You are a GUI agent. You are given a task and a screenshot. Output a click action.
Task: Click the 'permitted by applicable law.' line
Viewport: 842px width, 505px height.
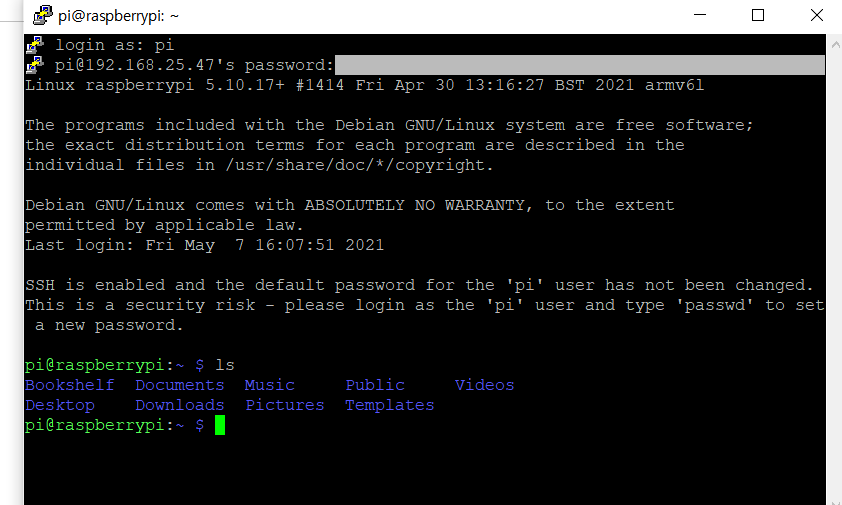(164, 225)
